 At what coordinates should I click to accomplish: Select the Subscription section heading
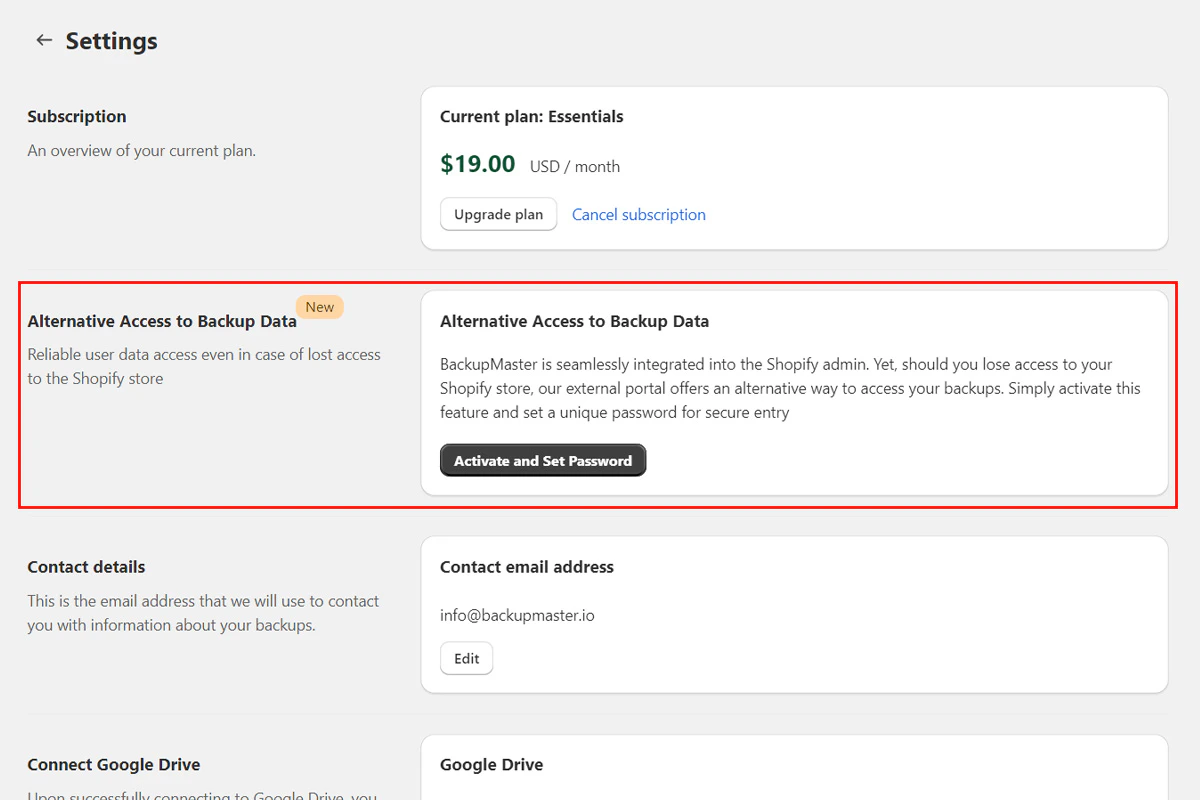coord(77,116)
